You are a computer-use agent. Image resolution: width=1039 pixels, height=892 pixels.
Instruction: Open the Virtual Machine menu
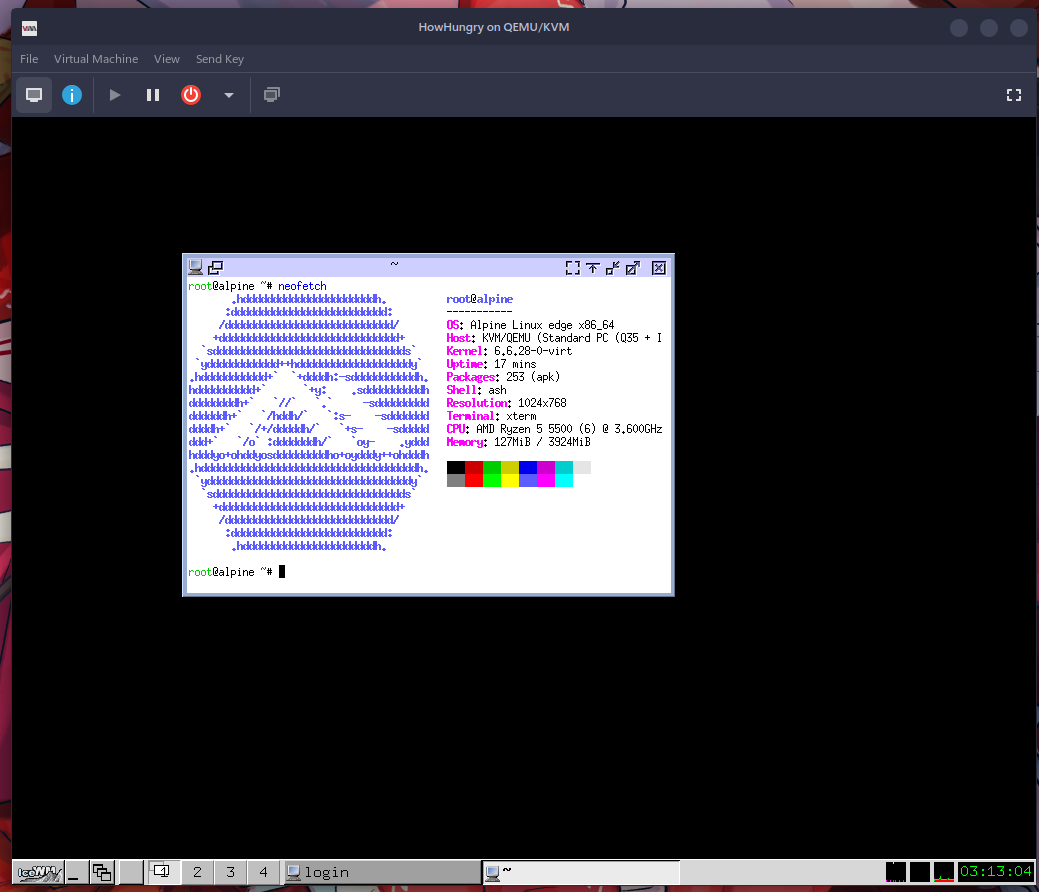coord(96,59)
